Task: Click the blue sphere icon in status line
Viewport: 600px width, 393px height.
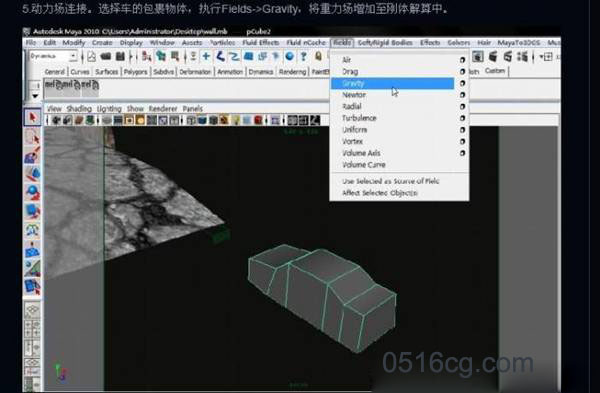Action: tap(290, 57)
